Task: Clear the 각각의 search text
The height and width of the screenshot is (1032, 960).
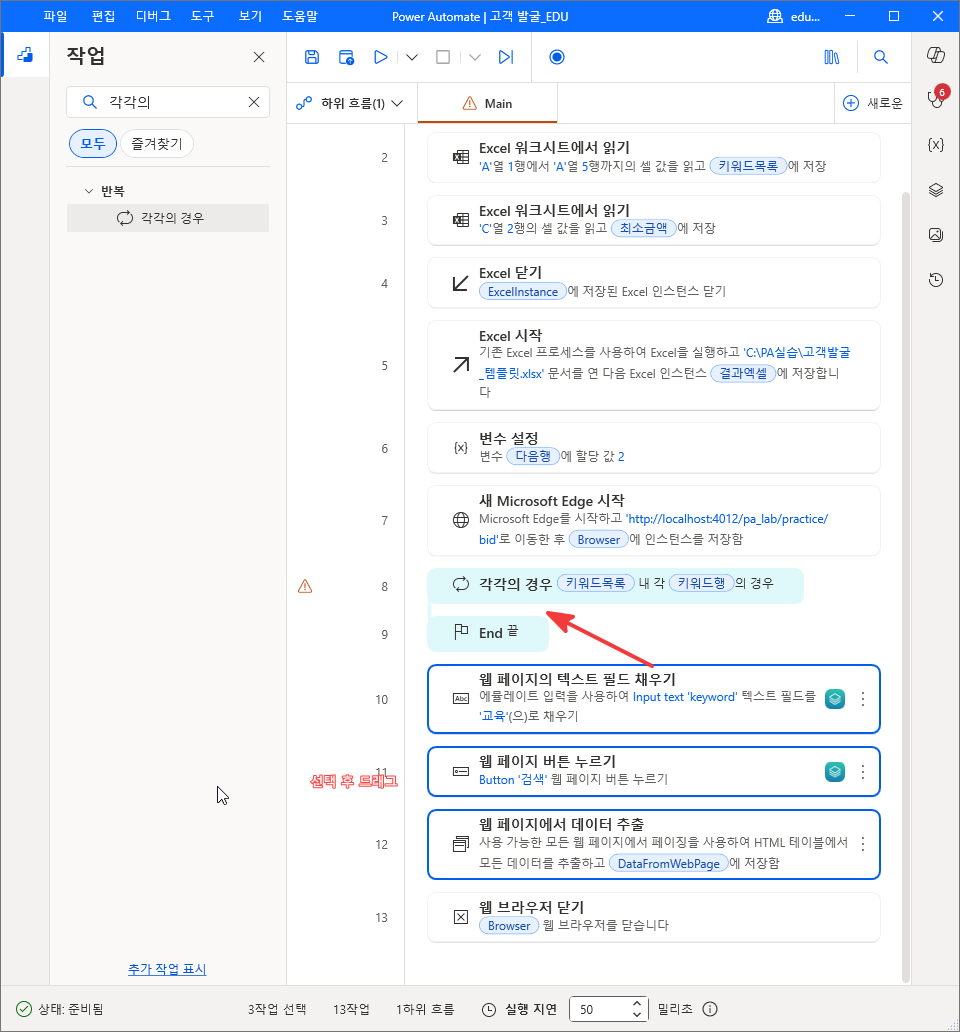Action: pyautogui.click(x=254, y=102)
